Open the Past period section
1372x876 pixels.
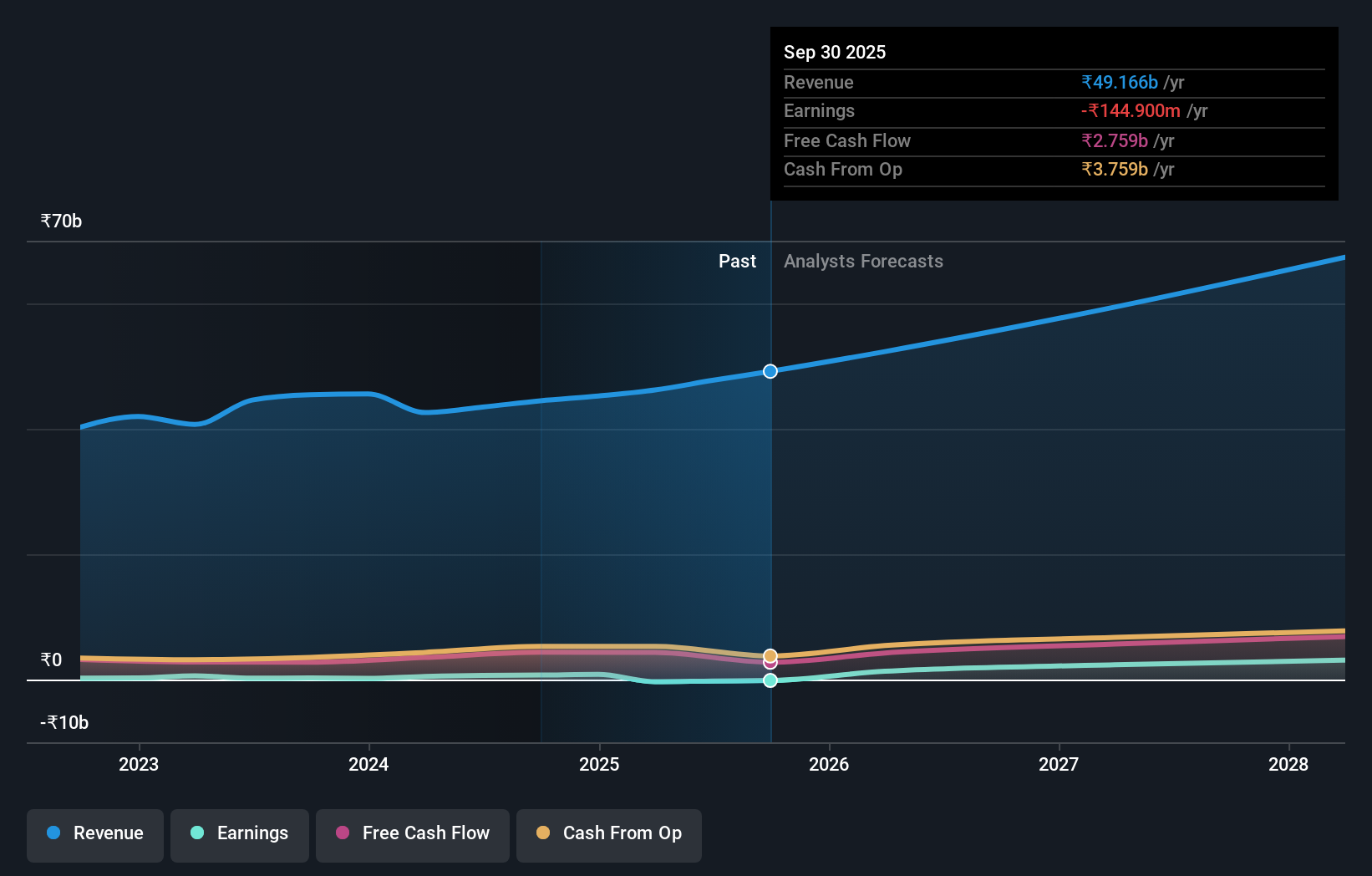737,261
